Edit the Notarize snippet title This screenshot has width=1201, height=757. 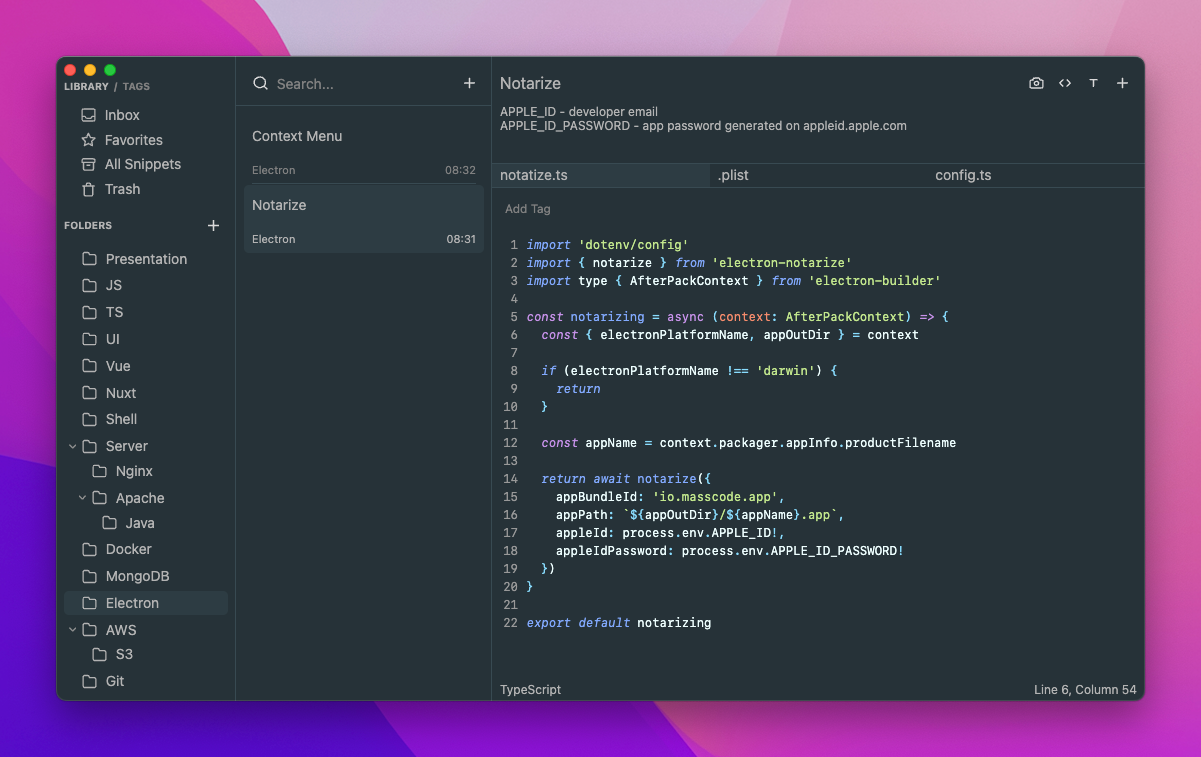tap(530, 84)
